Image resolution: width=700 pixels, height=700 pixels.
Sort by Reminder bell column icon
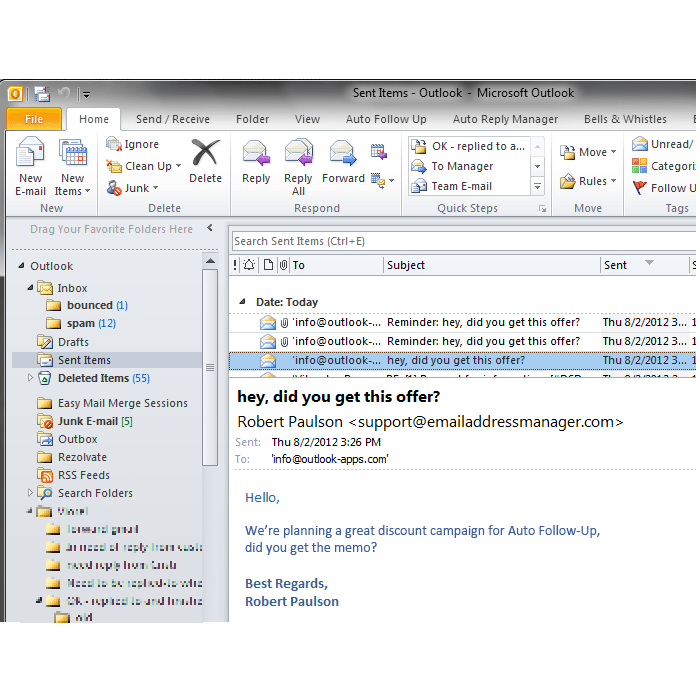[x=249, y=265]
